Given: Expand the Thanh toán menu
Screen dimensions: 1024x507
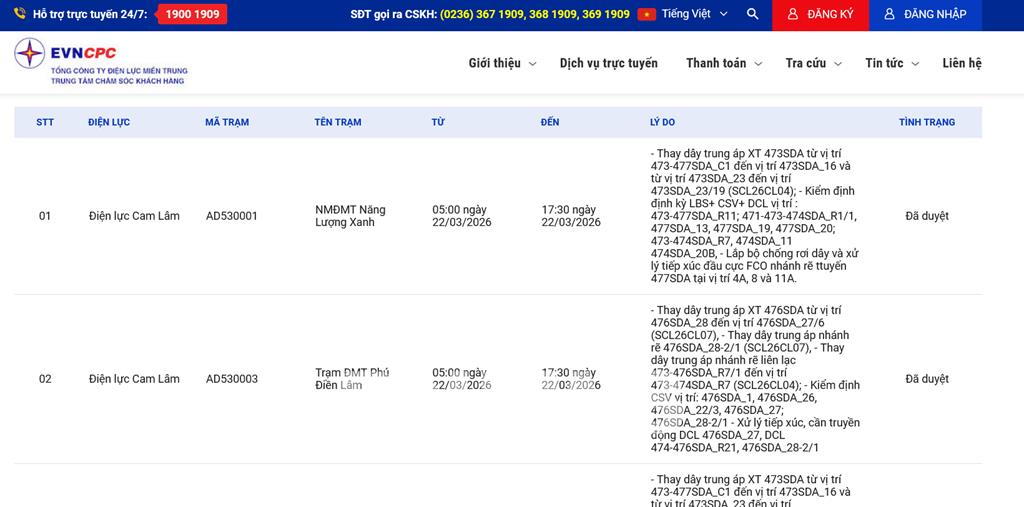Looking at the screenshot, I should pyautogui.click(x=724, y=63).
